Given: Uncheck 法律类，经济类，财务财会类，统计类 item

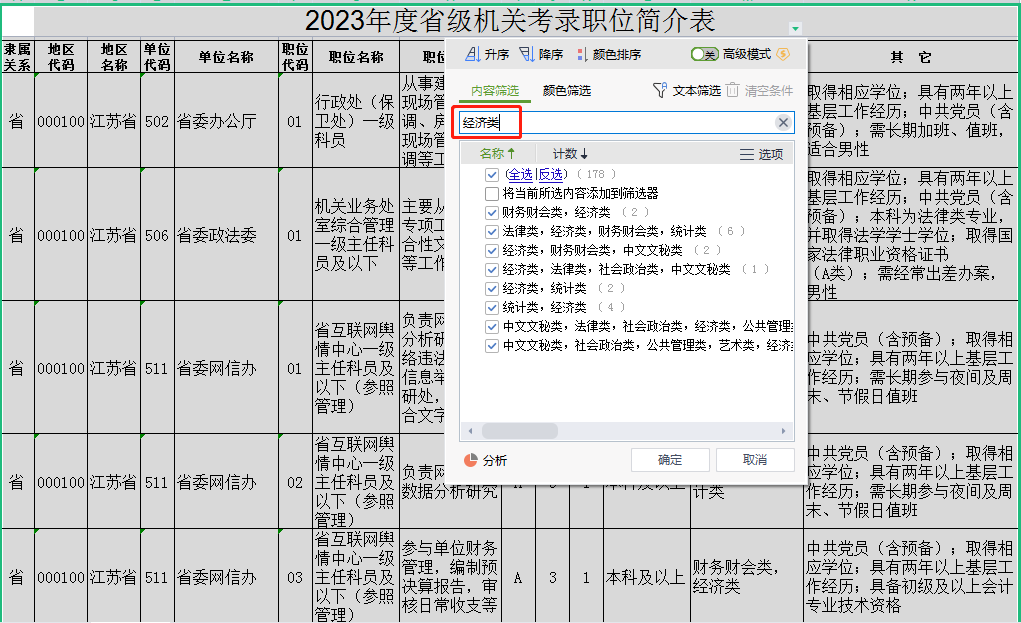Looking at the screenshot, I should [x=492, y=231].
